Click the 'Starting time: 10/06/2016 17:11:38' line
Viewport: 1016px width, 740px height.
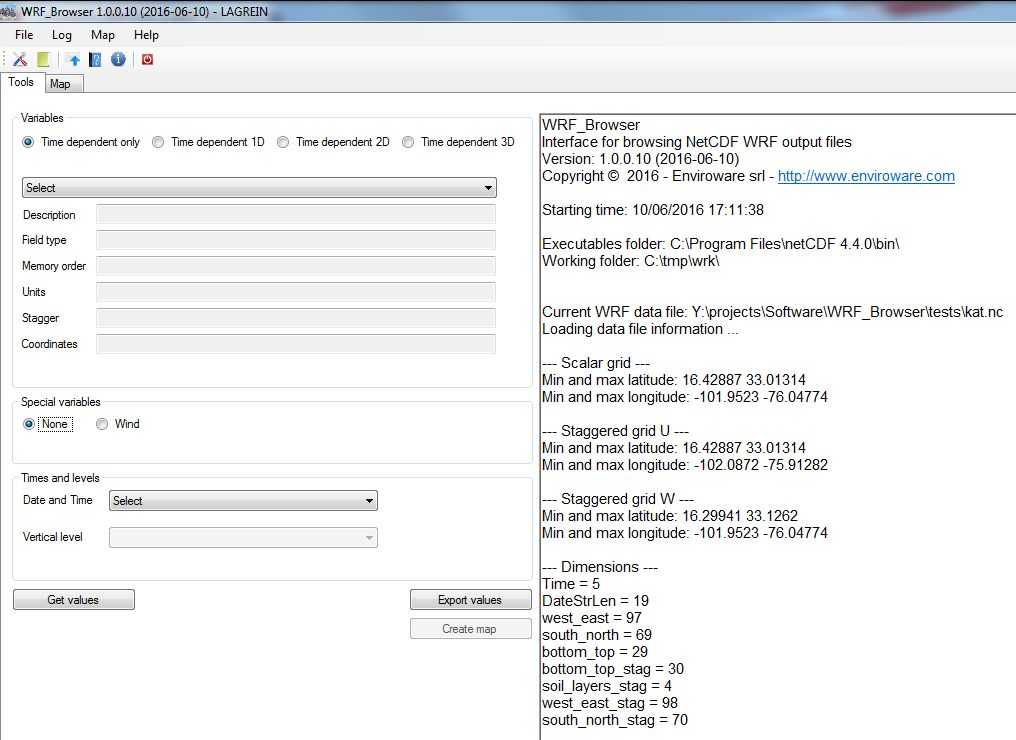point(652,210)
